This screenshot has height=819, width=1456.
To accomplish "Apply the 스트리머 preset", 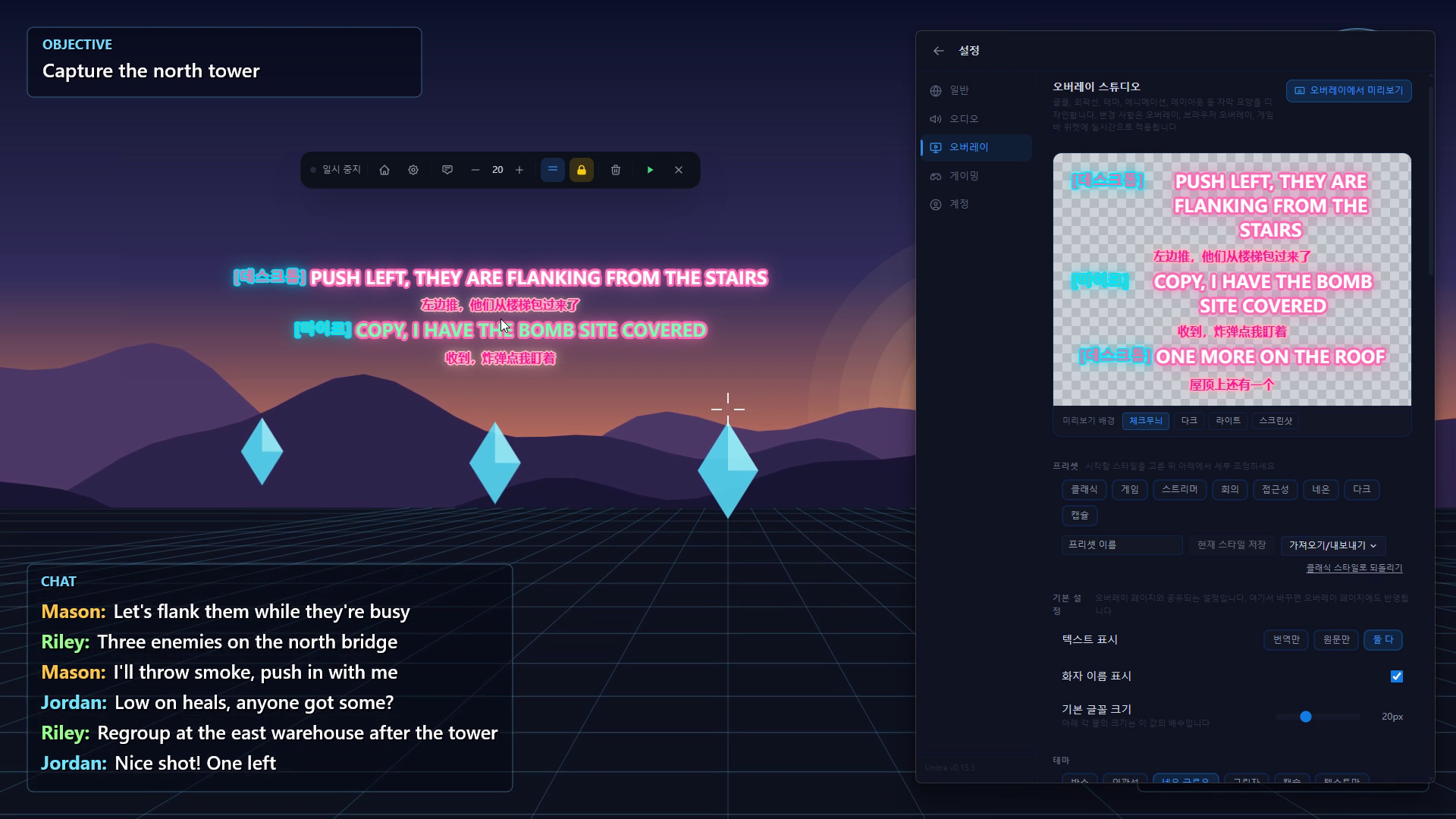I will [1180, 490].
